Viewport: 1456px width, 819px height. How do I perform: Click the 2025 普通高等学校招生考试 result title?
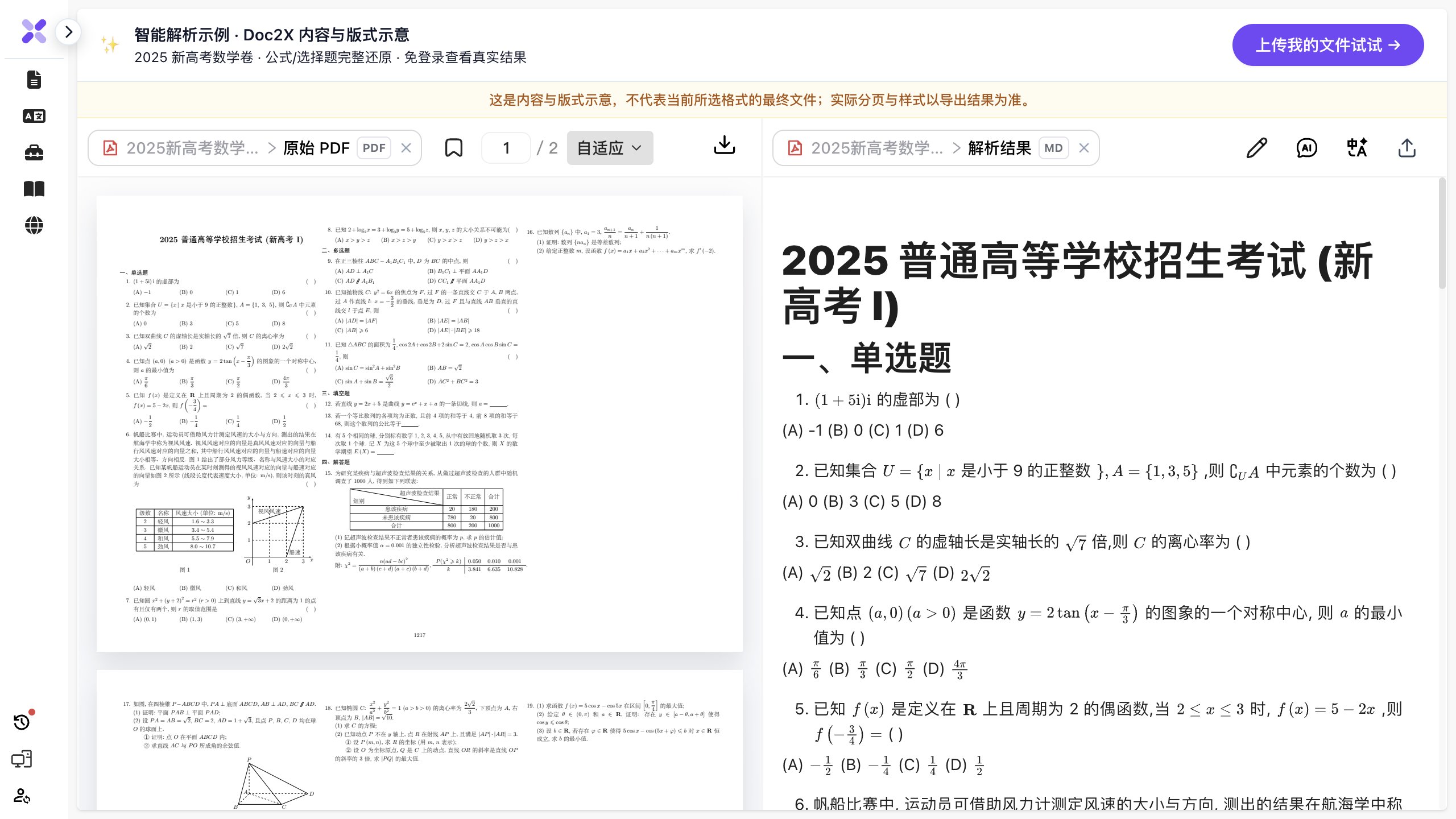point(1077,283)
